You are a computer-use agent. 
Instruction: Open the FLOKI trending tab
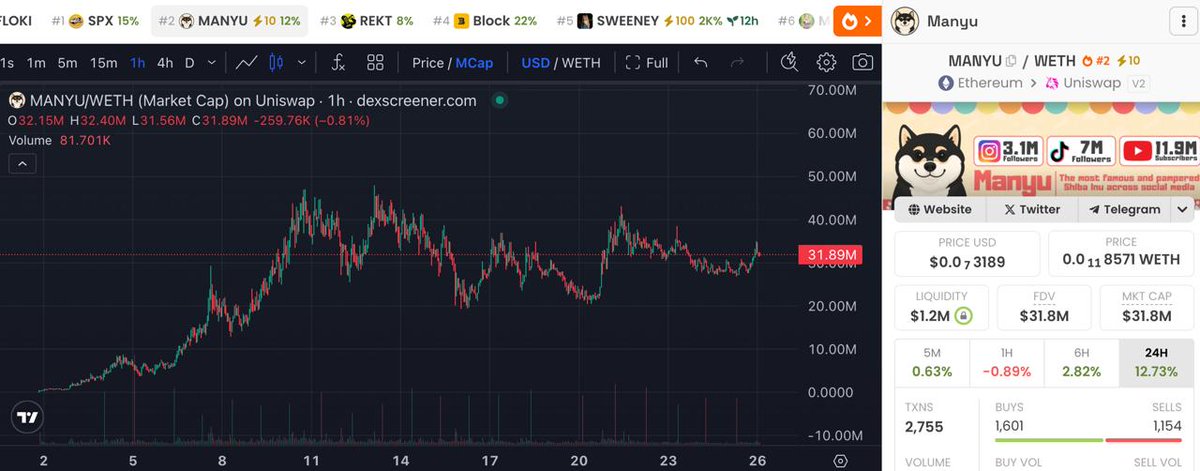pos(16,20)
